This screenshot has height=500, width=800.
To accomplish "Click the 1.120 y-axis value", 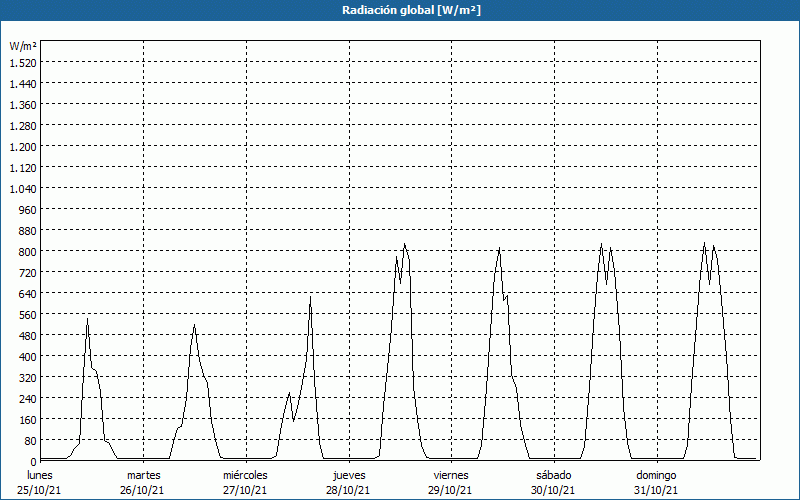I will pyautogui.click(x=23, y=167).
